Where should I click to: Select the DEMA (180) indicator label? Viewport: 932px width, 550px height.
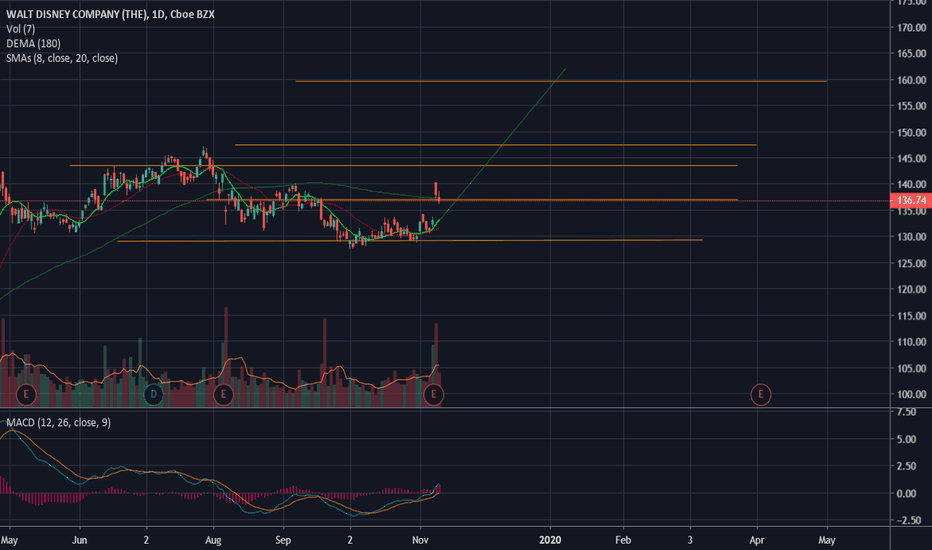pos(33,43)
